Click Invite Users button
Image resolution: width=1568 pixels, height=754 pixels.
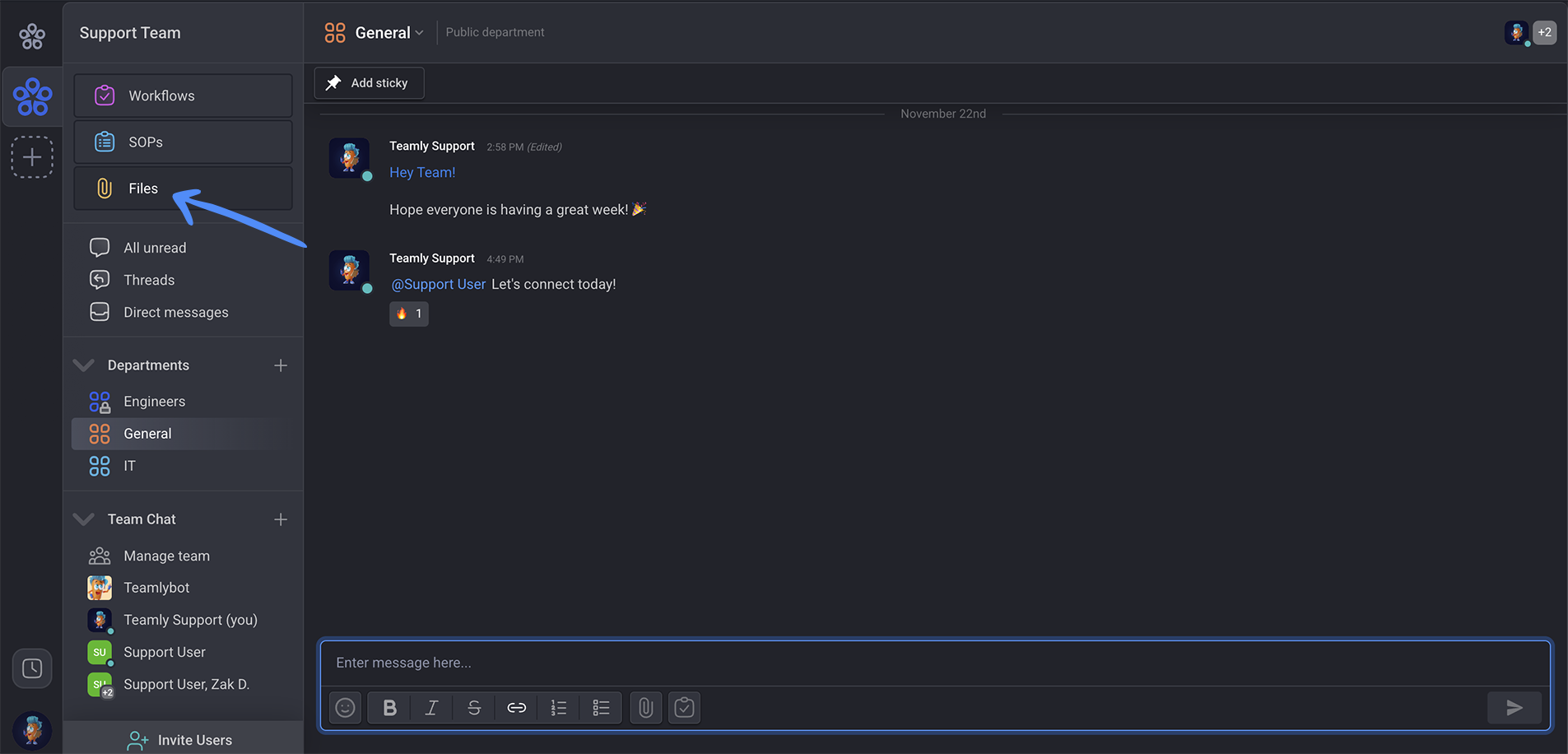183,739
